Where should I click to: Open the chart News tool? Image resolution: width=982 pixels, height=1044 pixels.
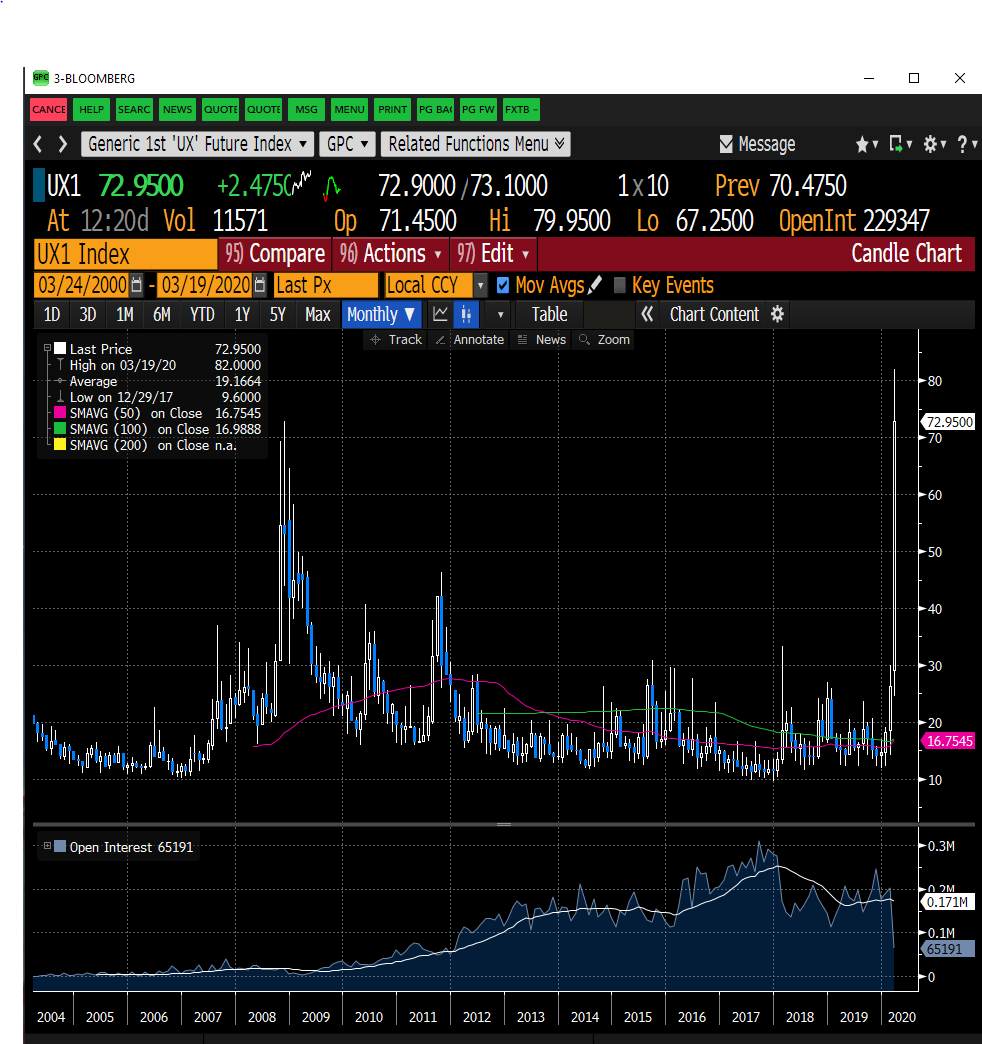tap(542, 340)
